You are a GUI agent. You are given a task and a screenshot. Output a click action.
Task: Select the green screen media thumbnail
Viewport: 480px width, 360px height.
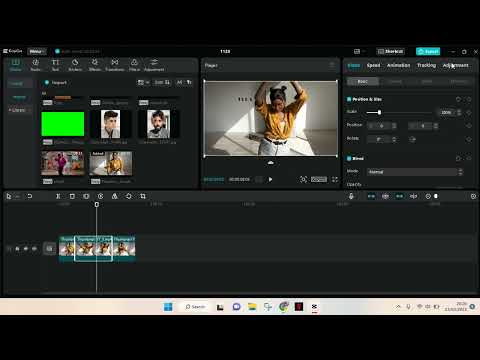(x=63, y=124)
